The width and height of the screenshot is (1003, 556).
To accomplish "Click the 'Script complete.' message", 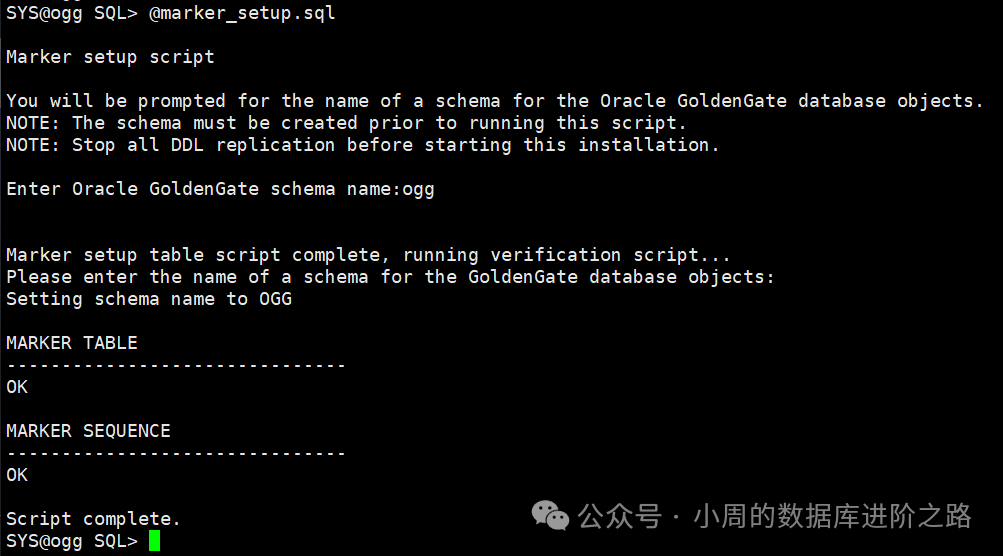I will coord(93,519).
